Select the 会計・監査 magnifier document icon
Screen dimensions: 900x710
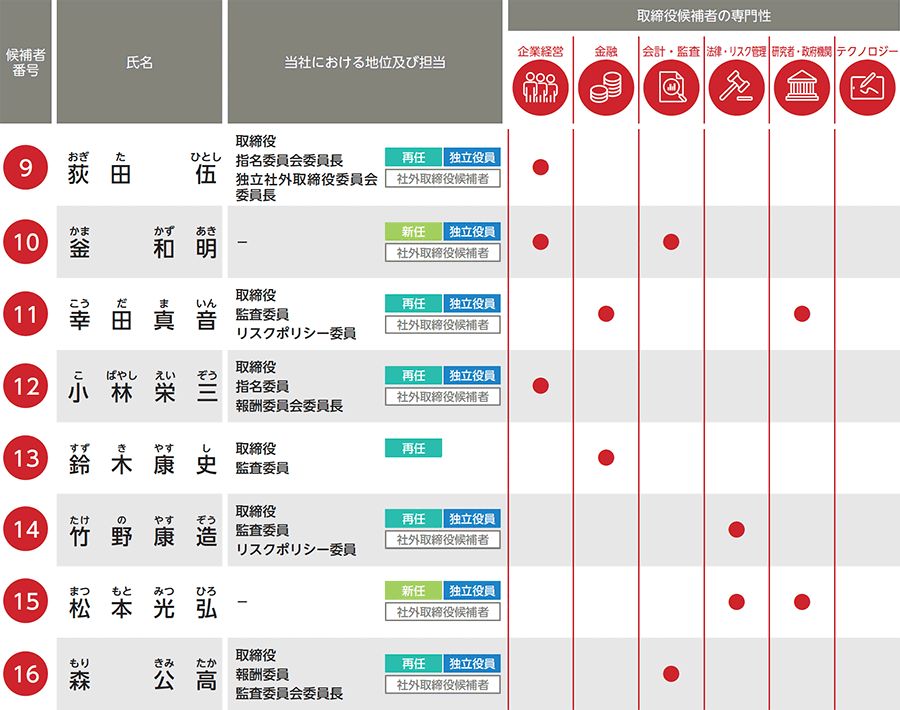(x=671, y=88)
